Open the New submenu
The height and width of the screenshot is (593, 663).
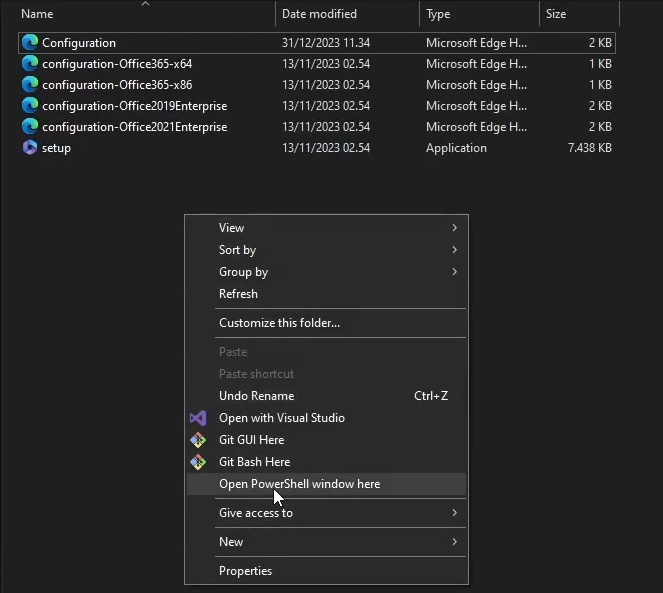pos(454,542)
